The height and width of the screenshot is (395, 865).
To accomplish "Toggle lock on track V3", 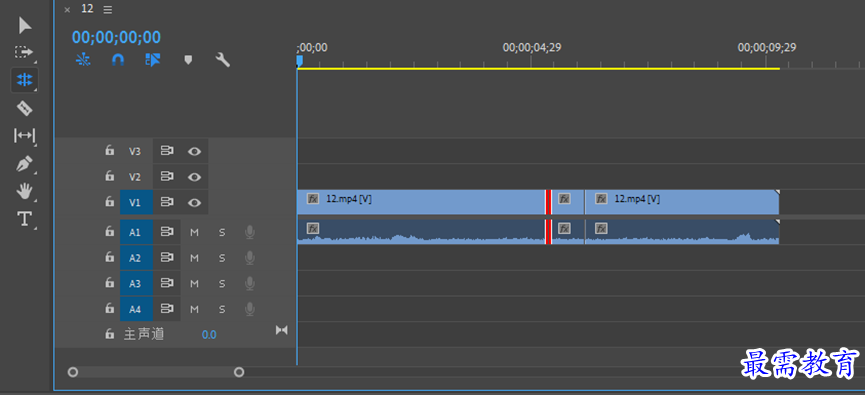I will click(x=110, y=151).
